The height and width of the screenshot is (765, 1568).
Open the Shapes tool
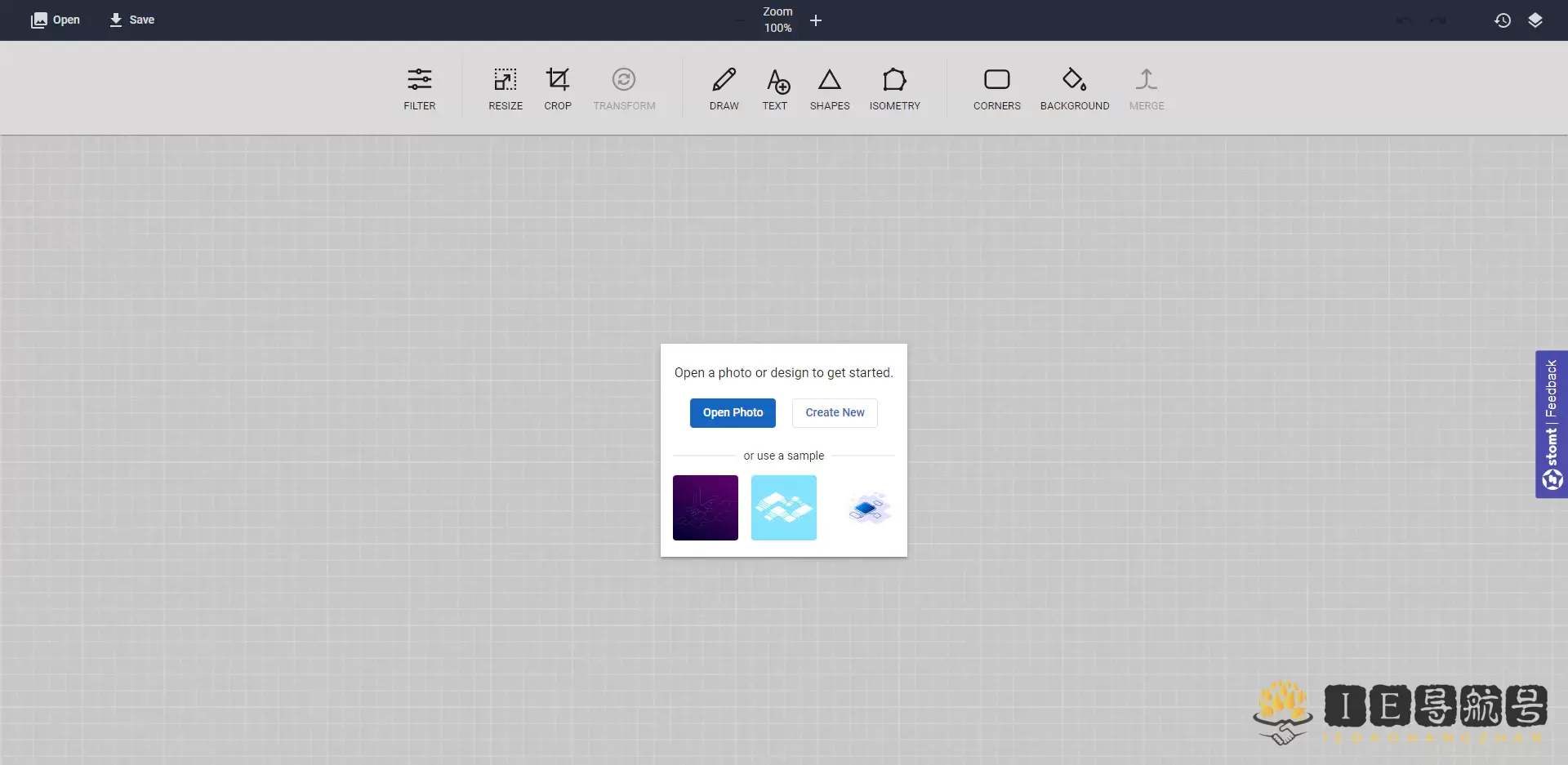[829, 88]
